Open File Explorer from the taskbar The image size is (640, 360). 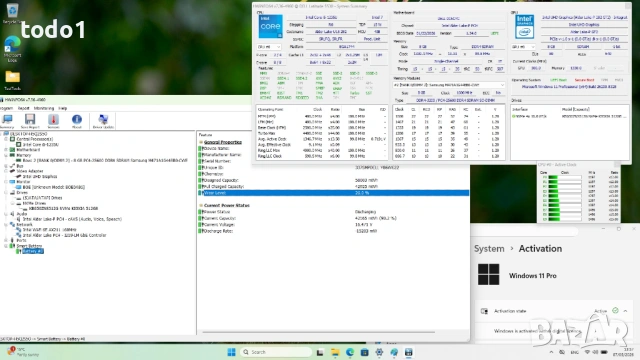point(335,352)
